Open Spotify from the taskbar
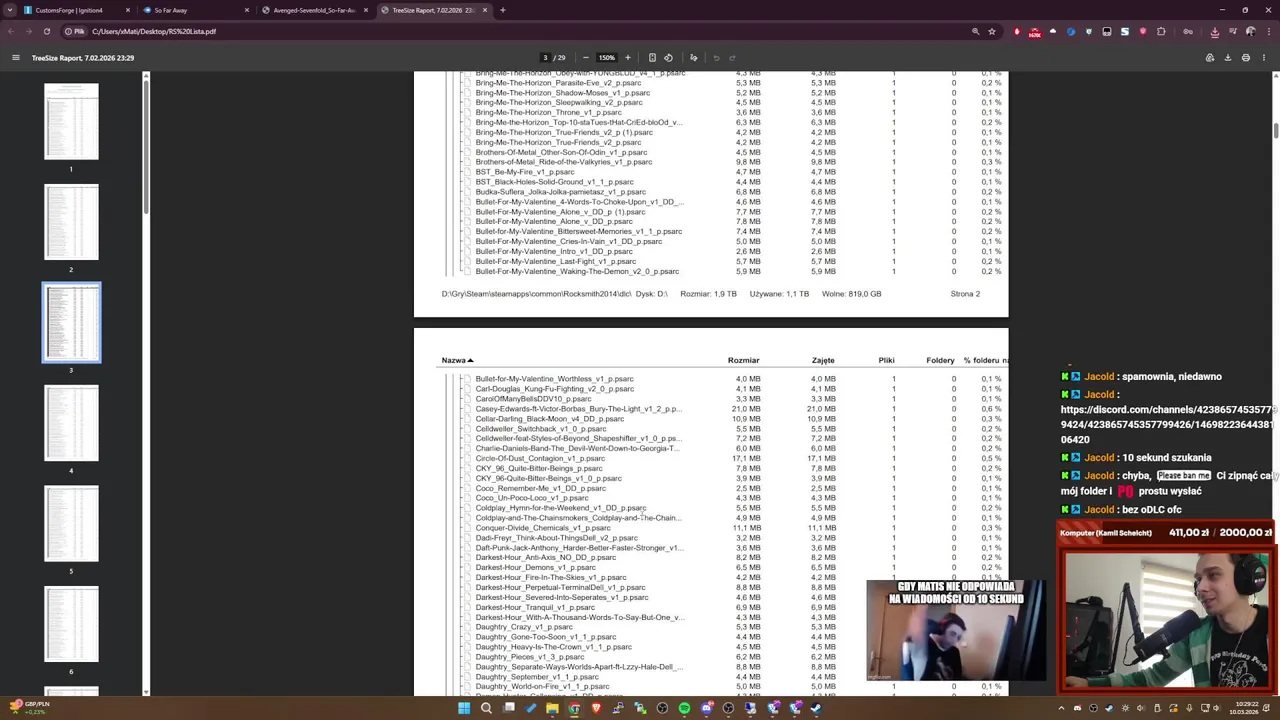This screenshot has width=1280, height=720. point(684,708)
